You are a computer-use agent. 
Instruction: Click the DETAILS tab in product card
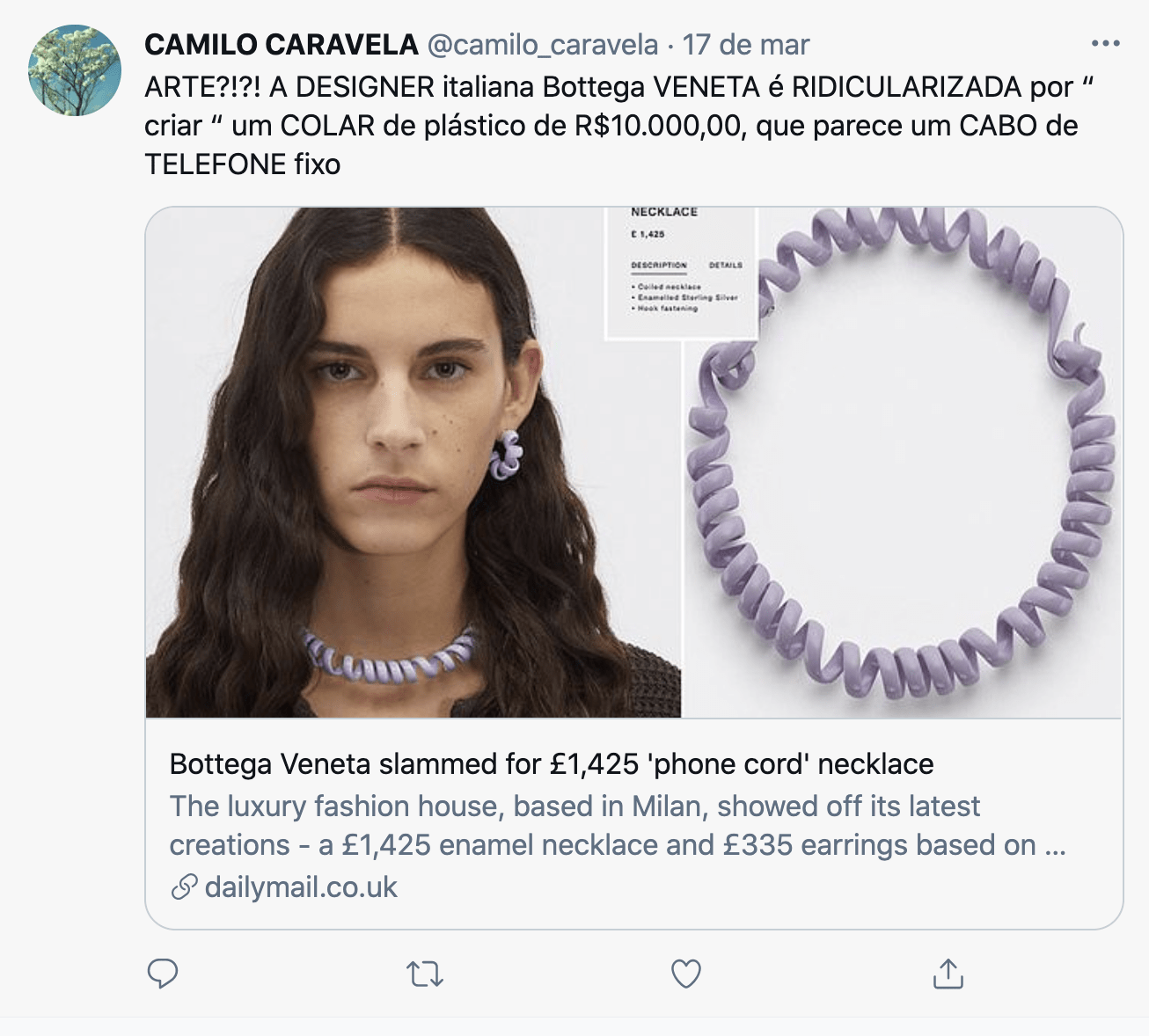pos(726,265)
